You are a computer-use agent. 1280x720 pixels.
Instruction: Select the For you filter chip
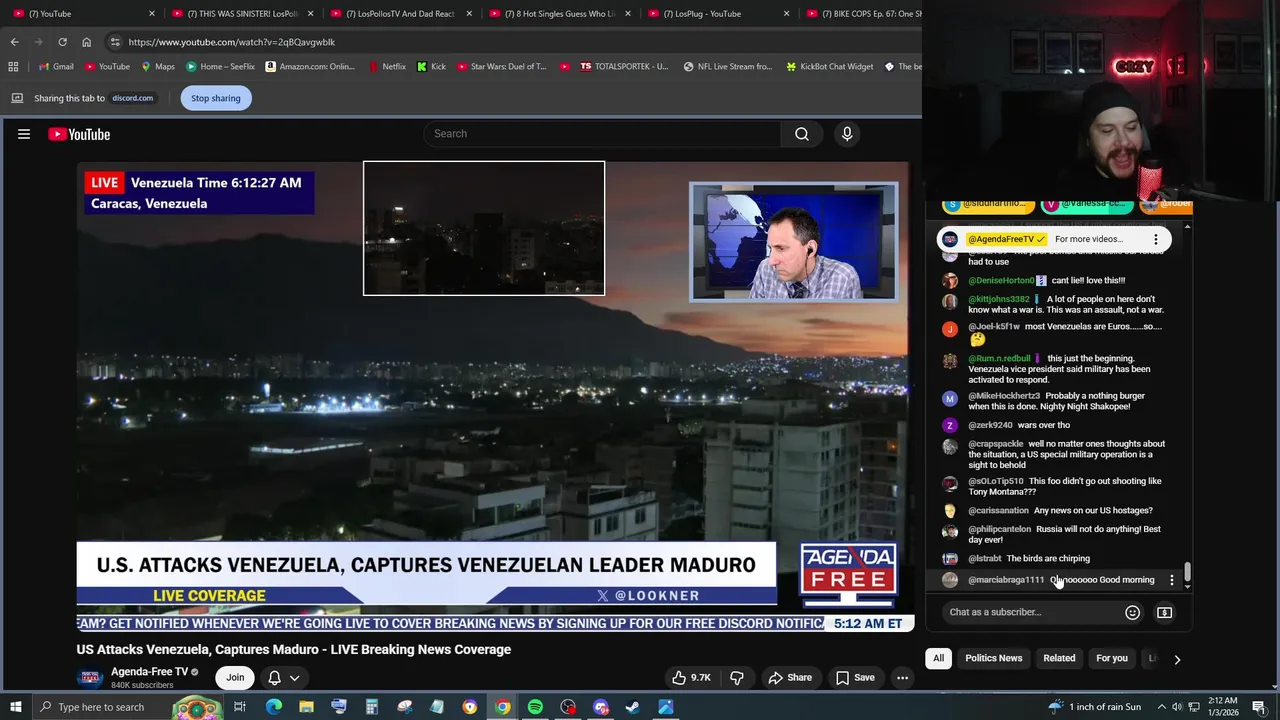coord(1111,659)
